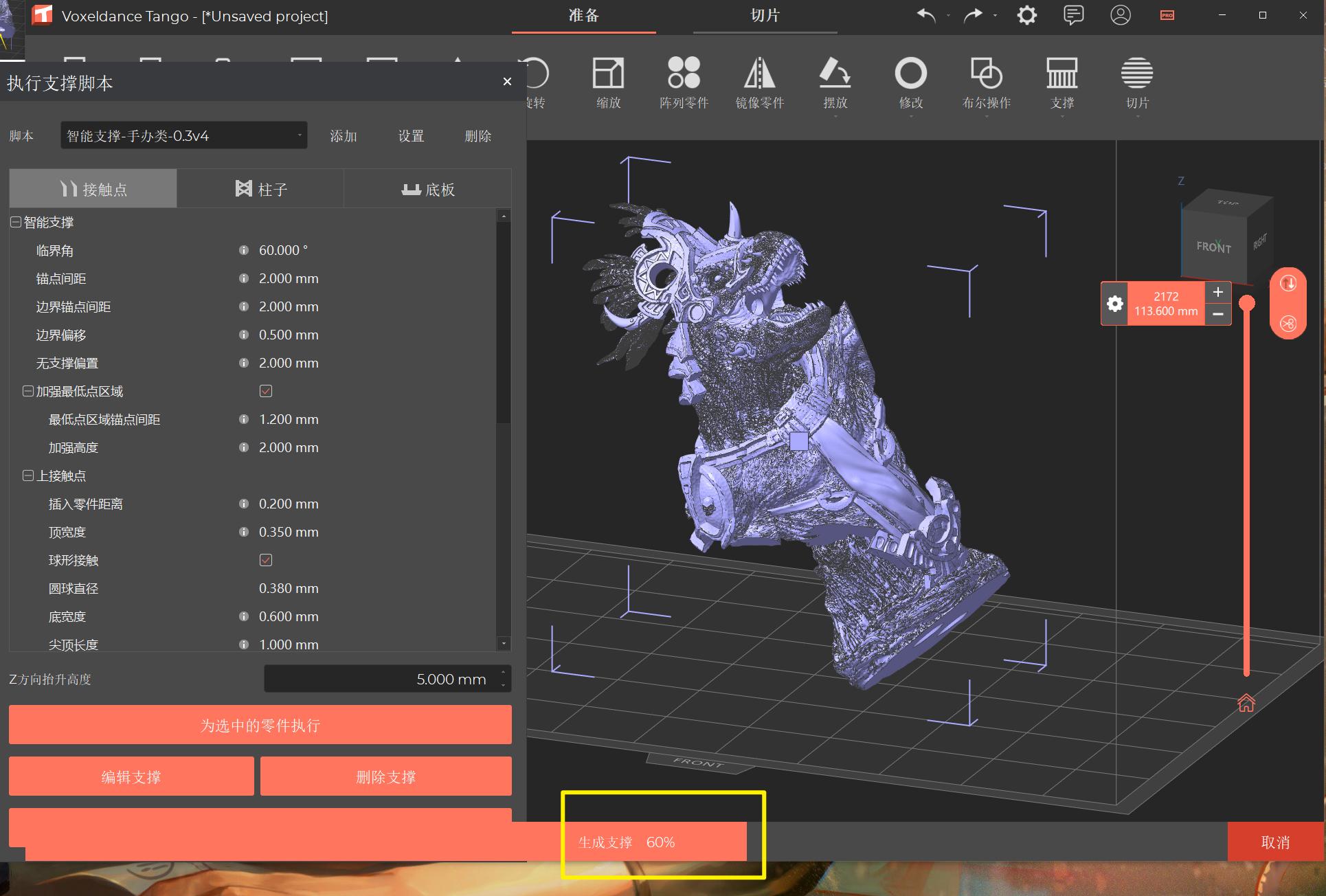
Task: Switch to the 切片 tab
Action: tap(765, 15)
